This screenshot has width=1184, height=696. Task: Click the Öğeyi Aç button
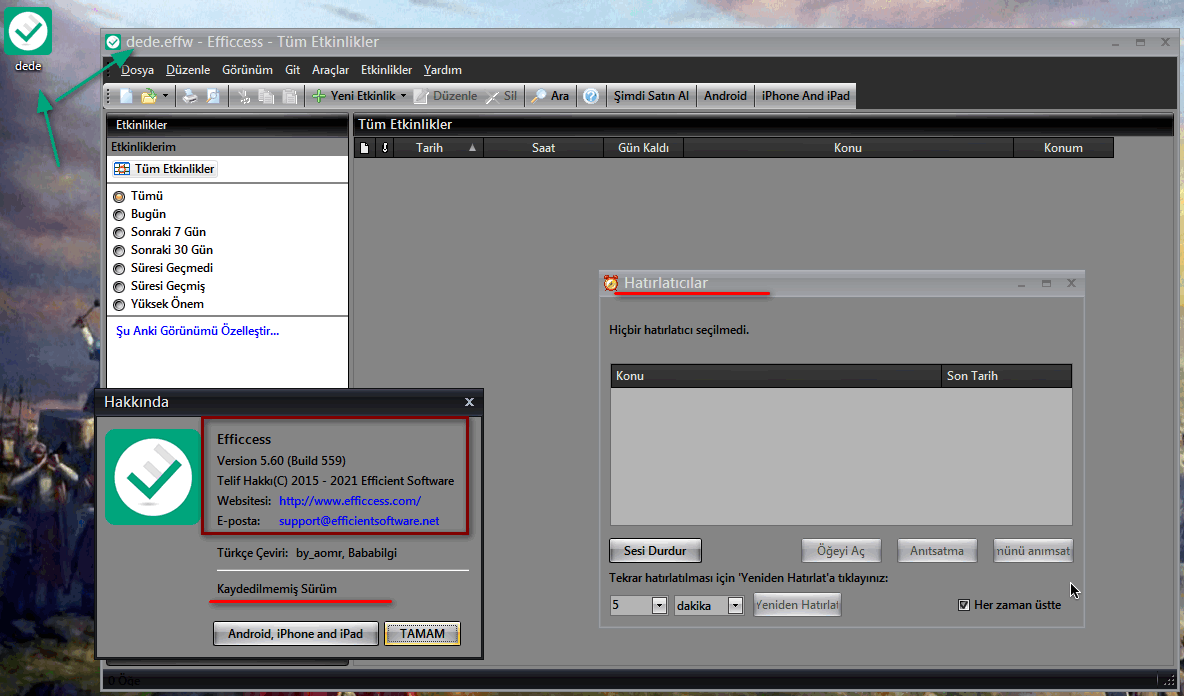click(841, 551)
